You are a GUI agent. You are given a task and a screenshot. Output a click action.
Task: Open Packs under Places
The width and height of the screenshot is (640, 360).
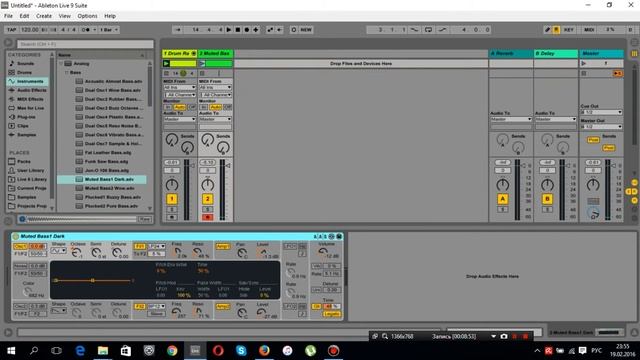pos(27,161)
